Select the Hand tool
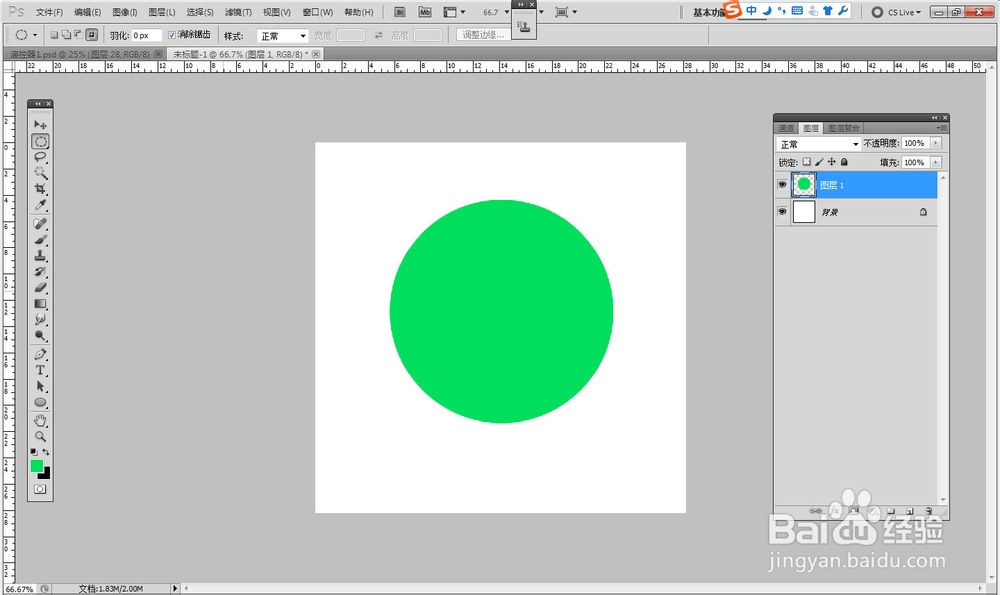1000x595 pixels. click(40, 421)
